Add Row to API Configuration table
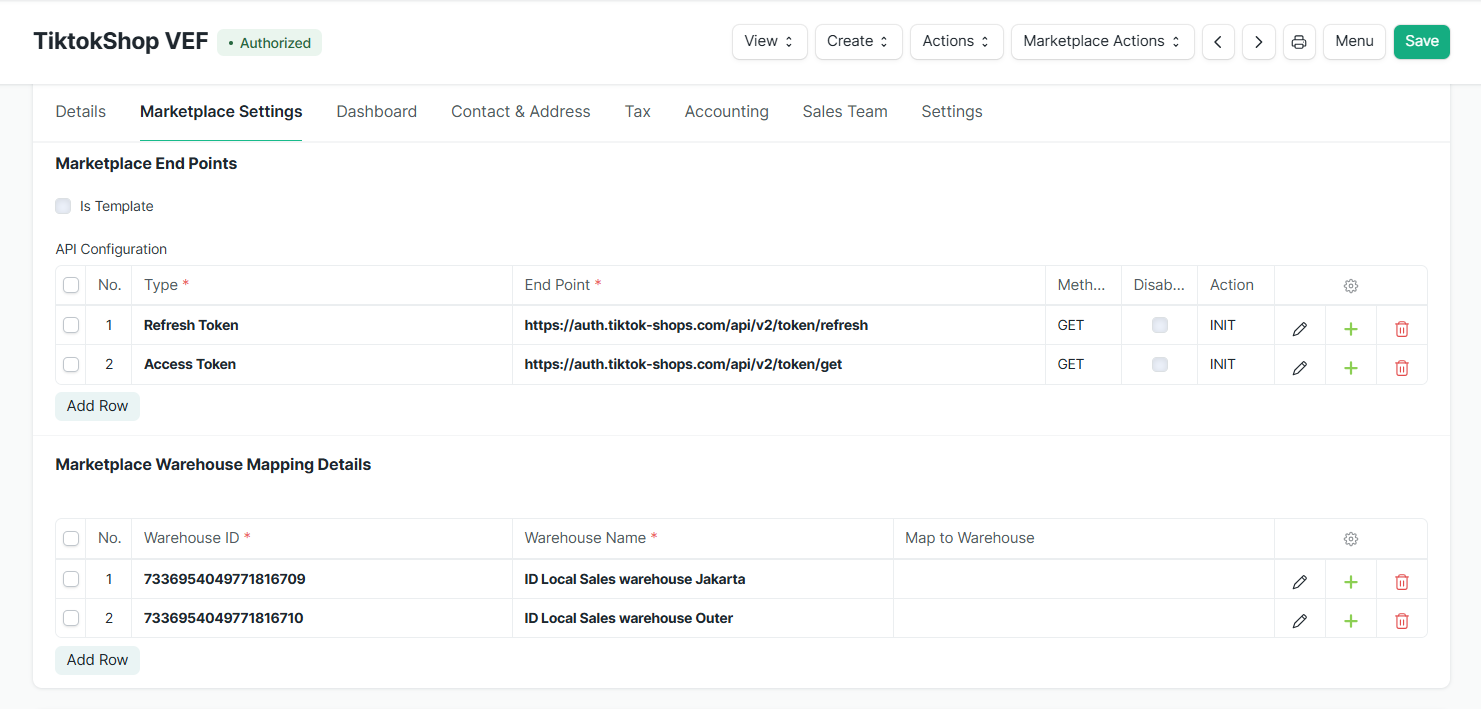Image resolution: width=1481 pixels, height=709 pixels. pos(97,406)
